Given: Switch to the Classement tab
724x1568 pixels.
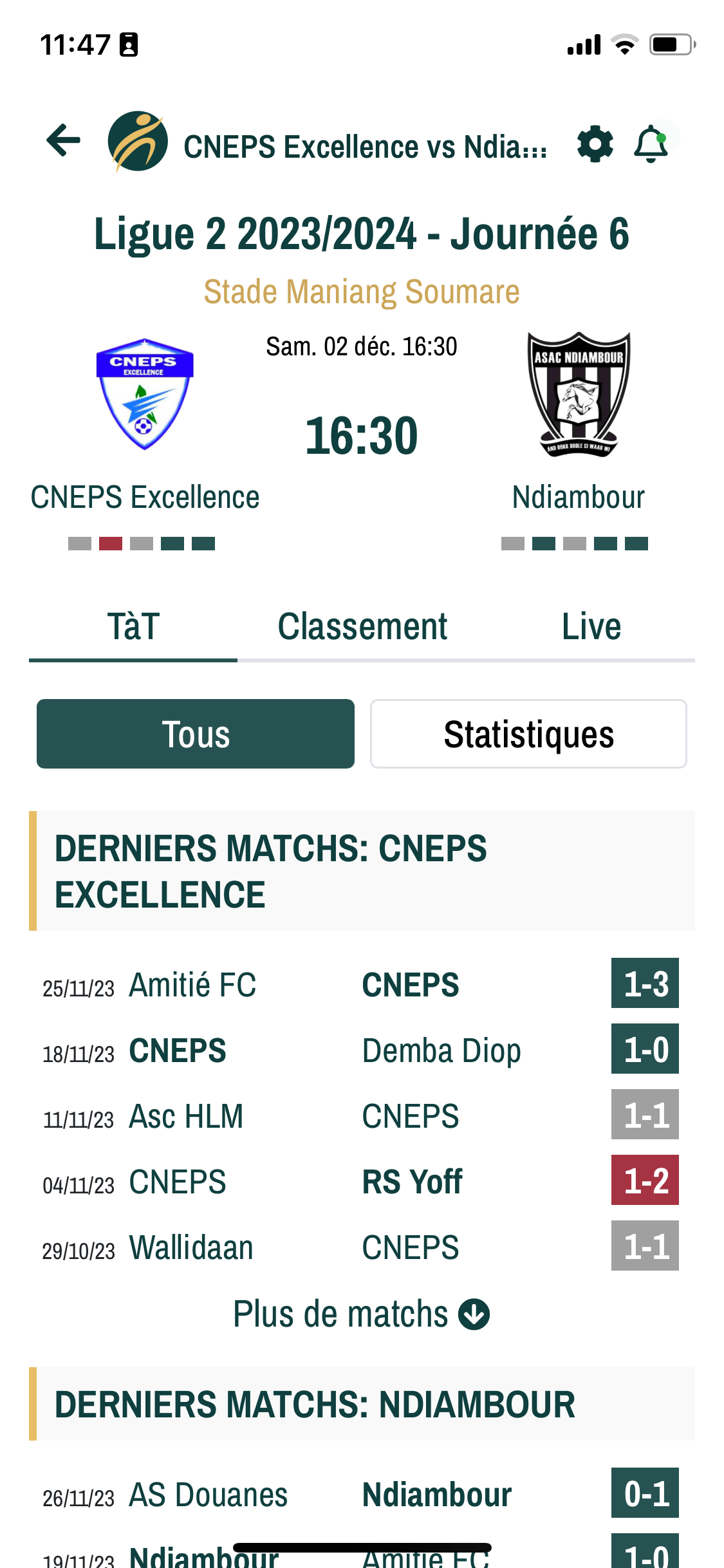Looking at the screenshot, I should coord(362,626).
